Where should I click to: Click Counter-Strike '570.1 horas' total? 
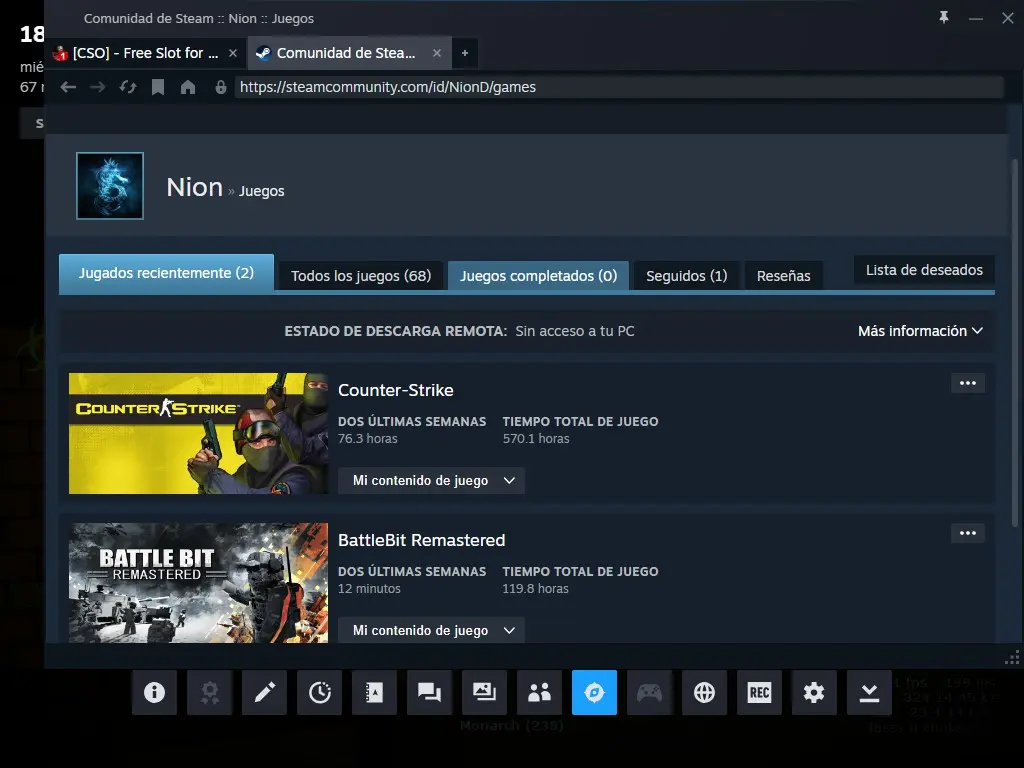coord(536,439)
